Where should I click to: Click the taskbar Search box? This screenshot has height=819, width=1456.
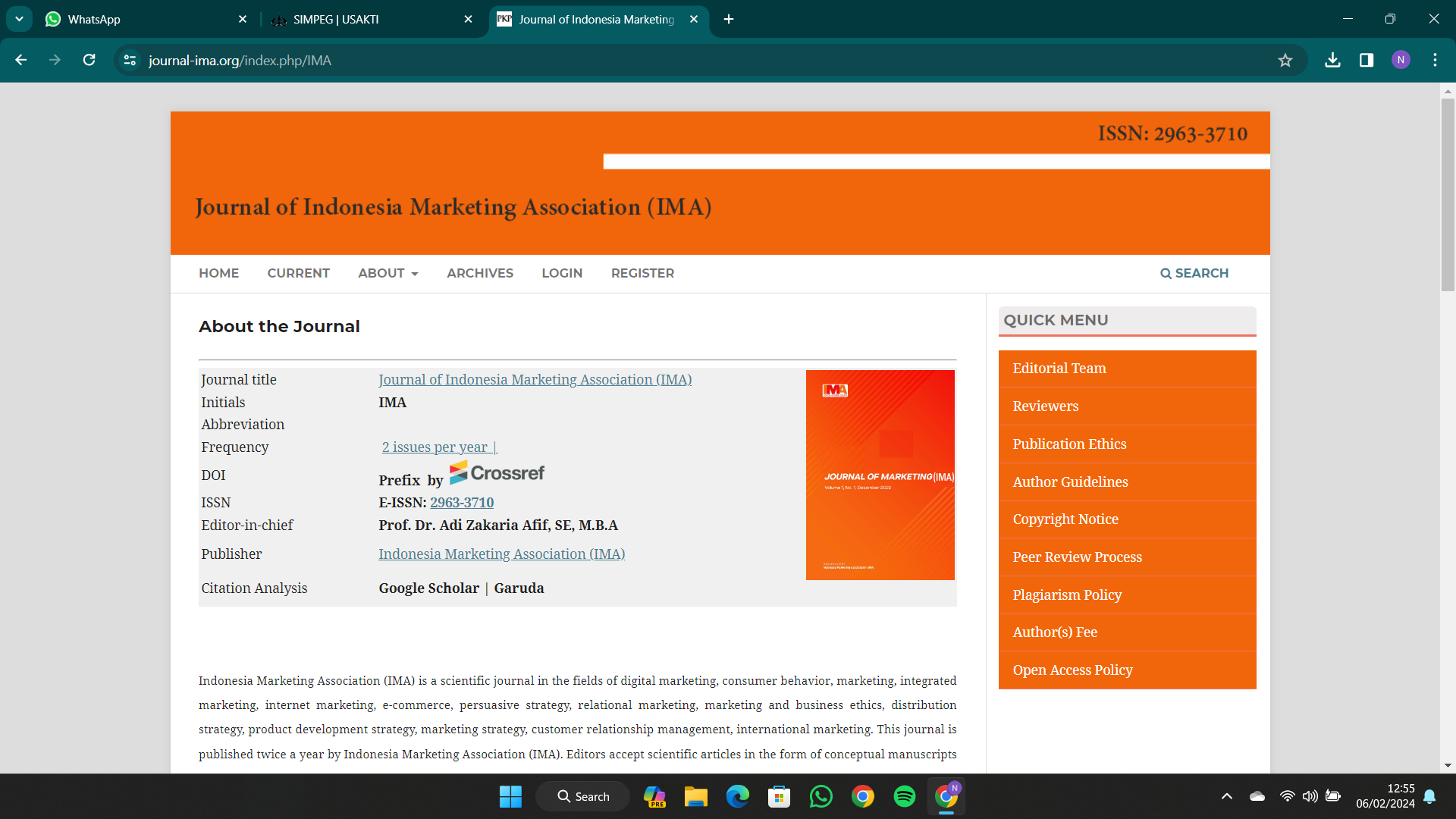click(582, 796)
